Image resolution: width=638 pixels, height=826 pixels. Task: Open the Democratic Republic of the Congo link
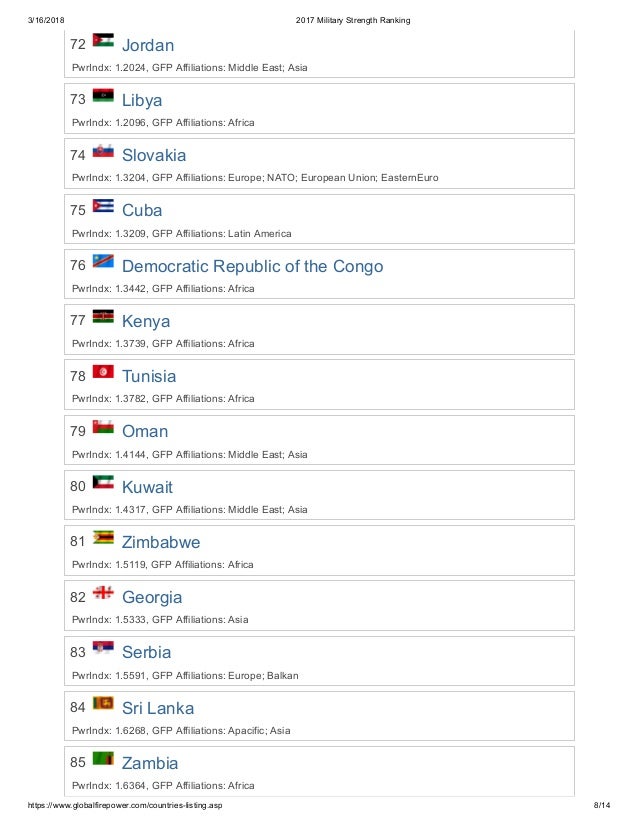point(252,266)
